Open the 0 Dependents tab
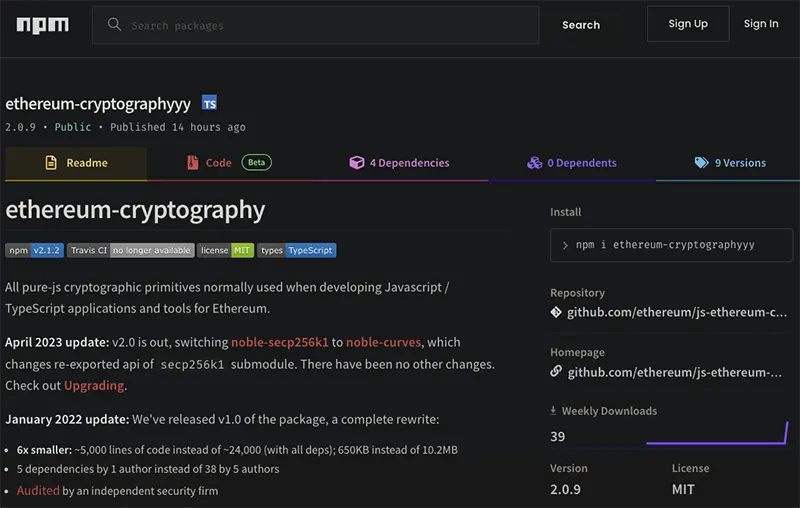 [x=571, y=163]
